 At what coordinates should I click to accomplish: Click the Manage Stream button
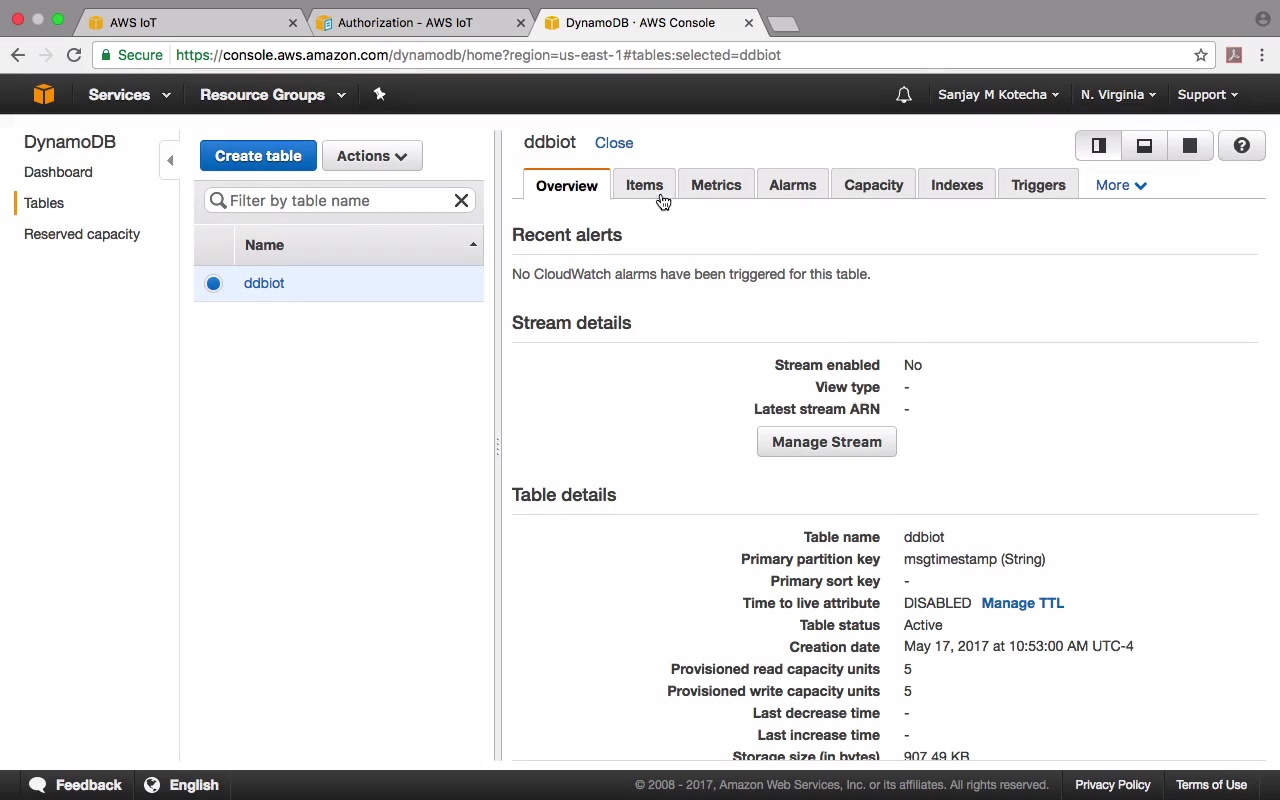[827, 442]
